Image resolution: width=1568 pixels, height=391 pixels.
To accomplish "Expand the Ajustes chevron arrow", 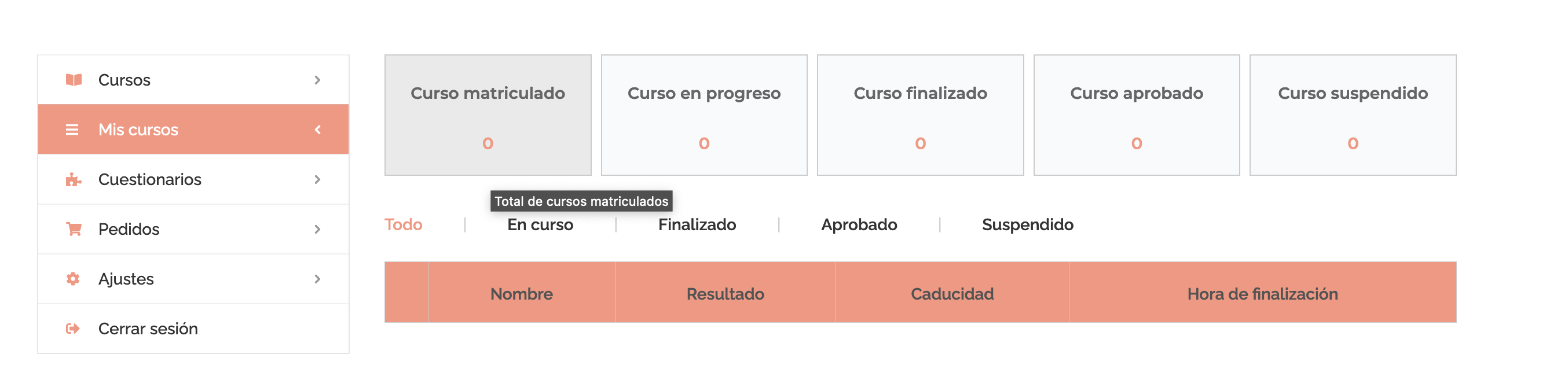I will click(x=317, y=279).
